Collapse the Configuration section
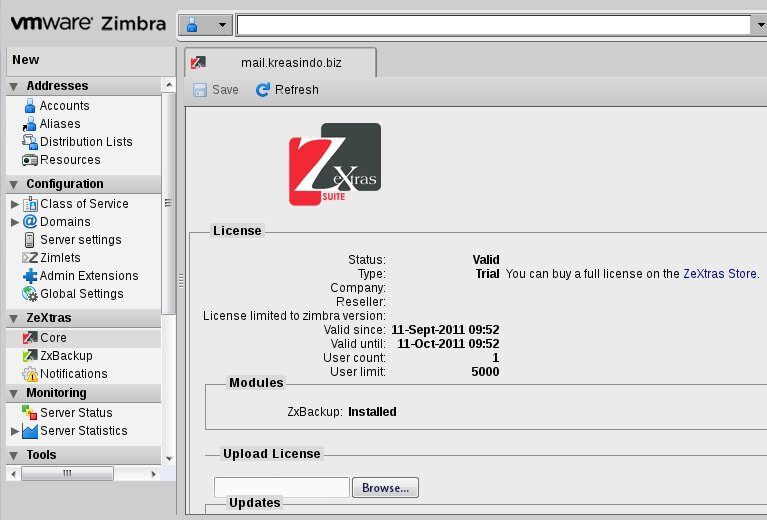Image resolution: width=767 pixels, height=520 pixels. (x=14, y=184)
